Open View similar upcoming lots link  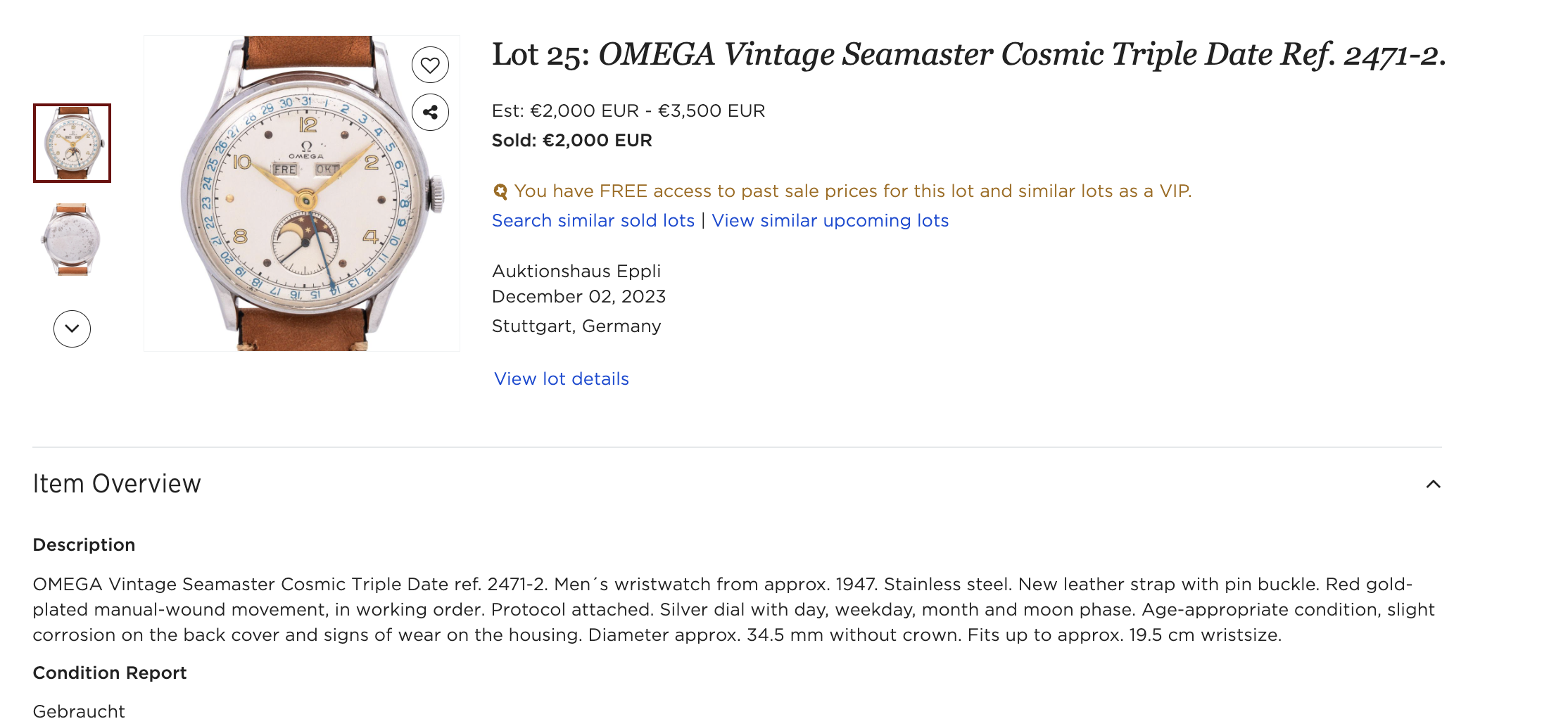830,221
